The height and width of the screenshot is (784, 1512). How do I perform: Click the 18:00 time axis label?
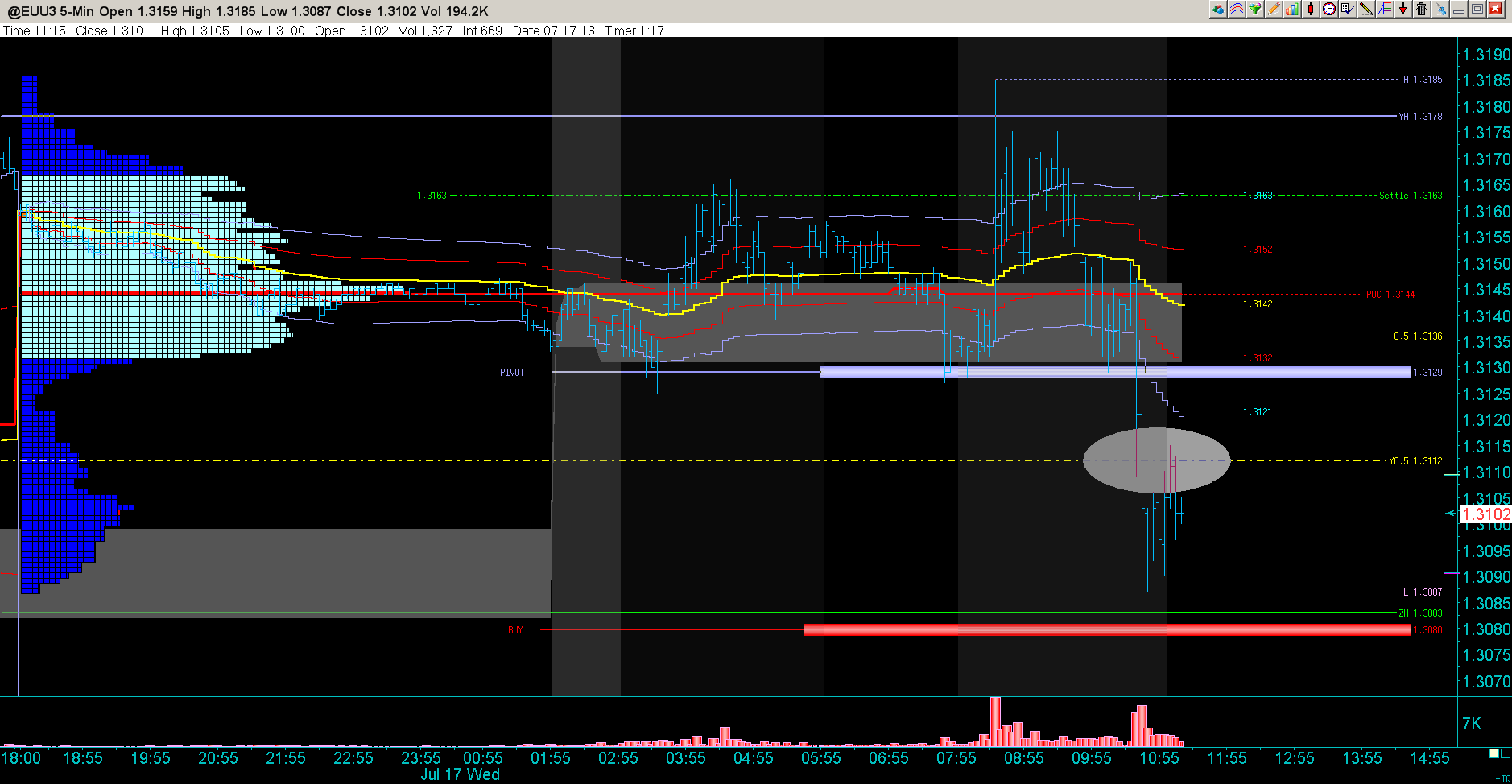(21, 758)
